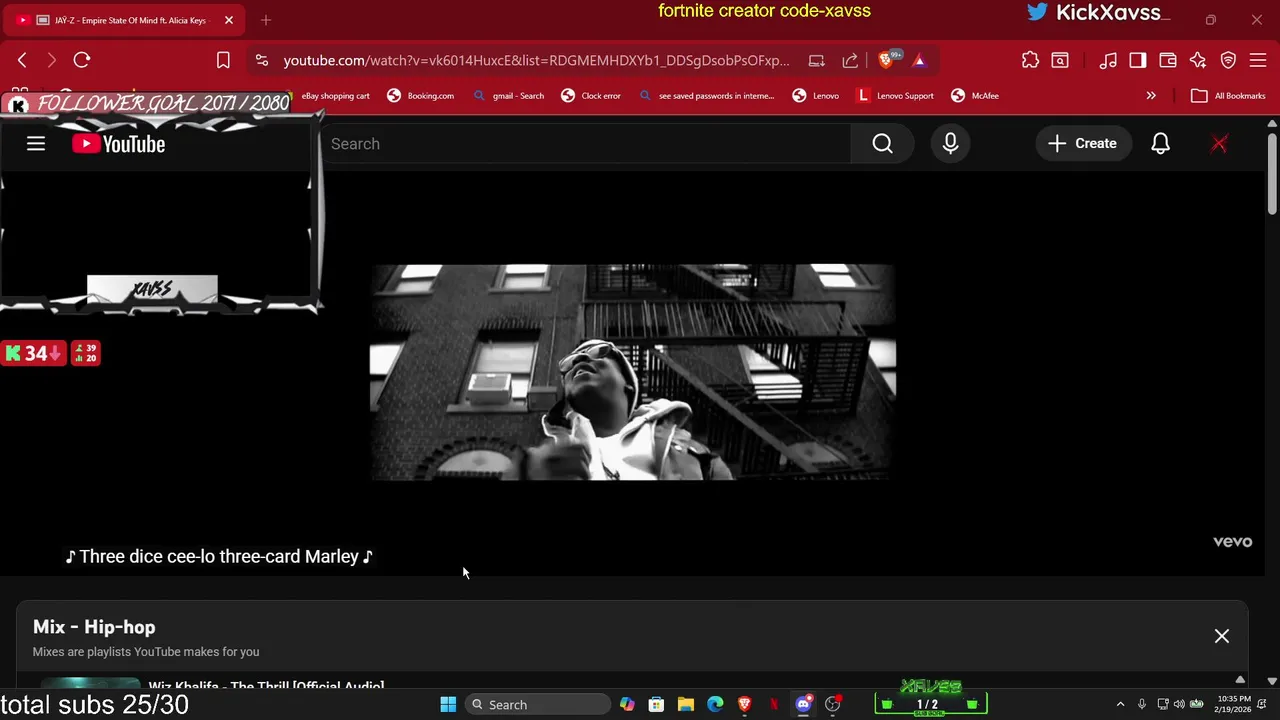Open the Brave playlist music note icon
Image resolution: width=1280 pixels, height=720 pixels.
pyautogui.click(x=1108, y=60)
